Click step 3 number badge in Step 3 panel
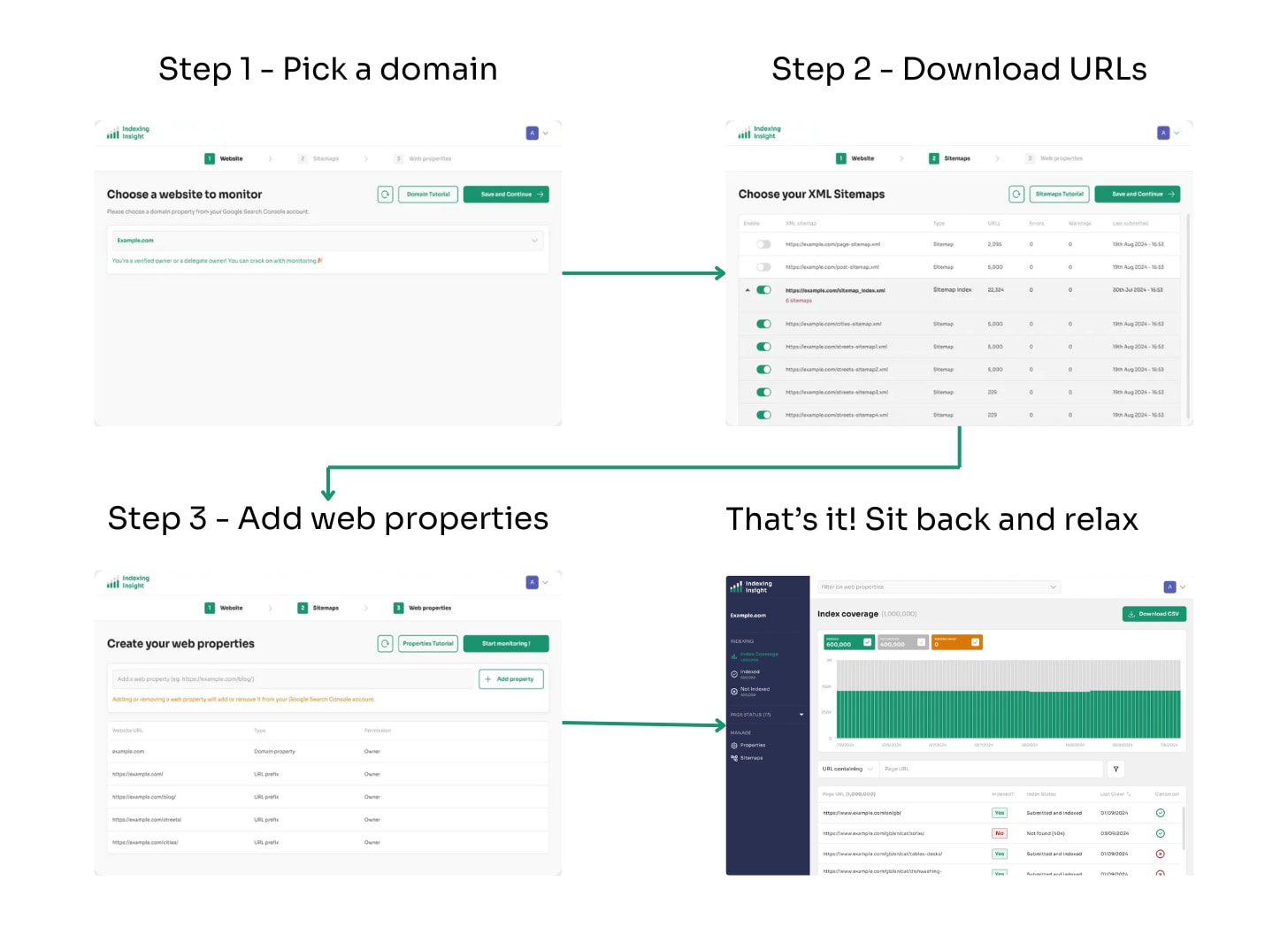The image size is (1288, 927). tap(398, 608)
